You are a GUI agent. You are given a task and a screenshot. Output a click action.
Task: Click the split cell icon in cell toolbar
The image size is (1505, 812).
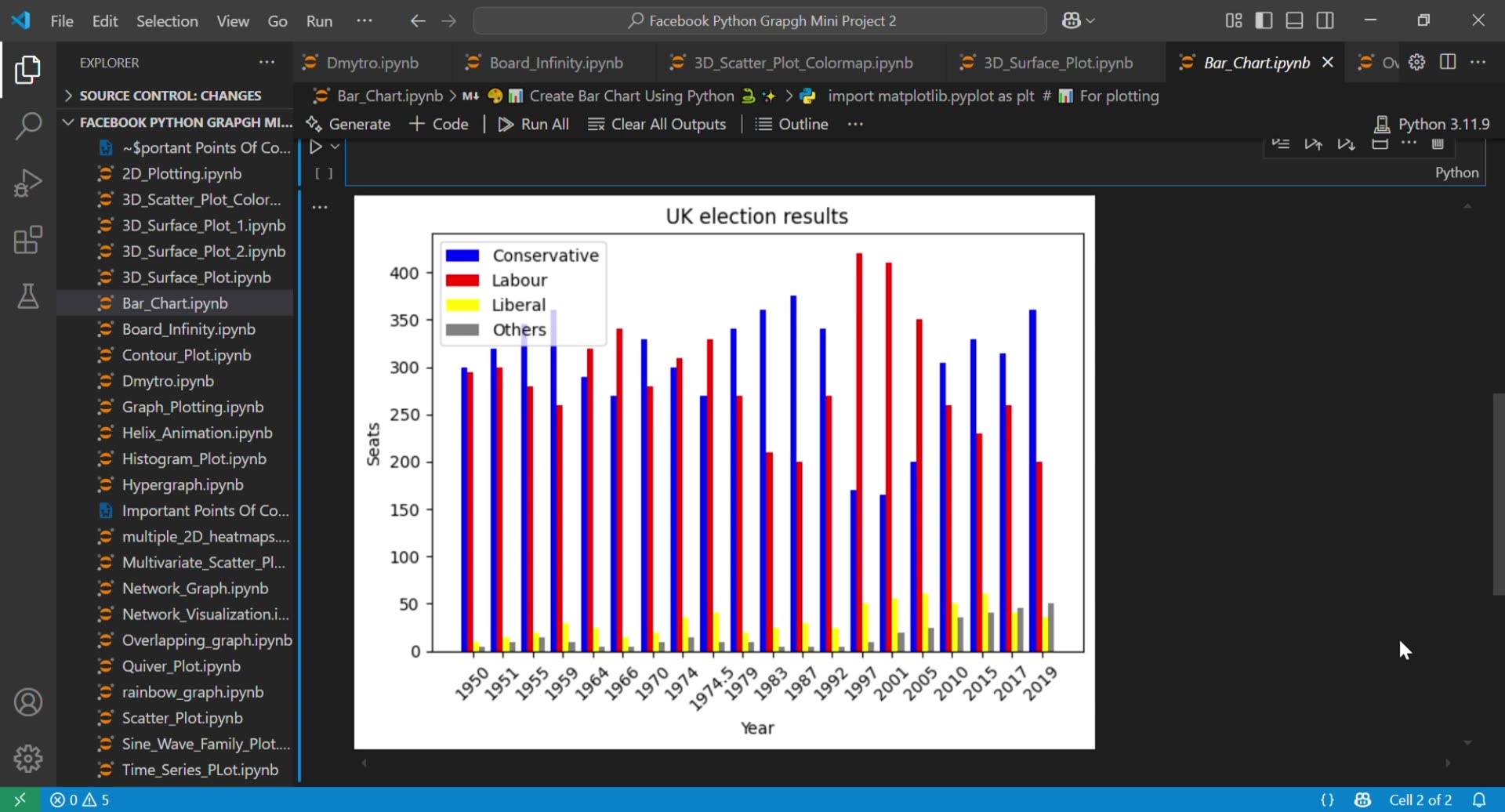(x=1380, y=143)
